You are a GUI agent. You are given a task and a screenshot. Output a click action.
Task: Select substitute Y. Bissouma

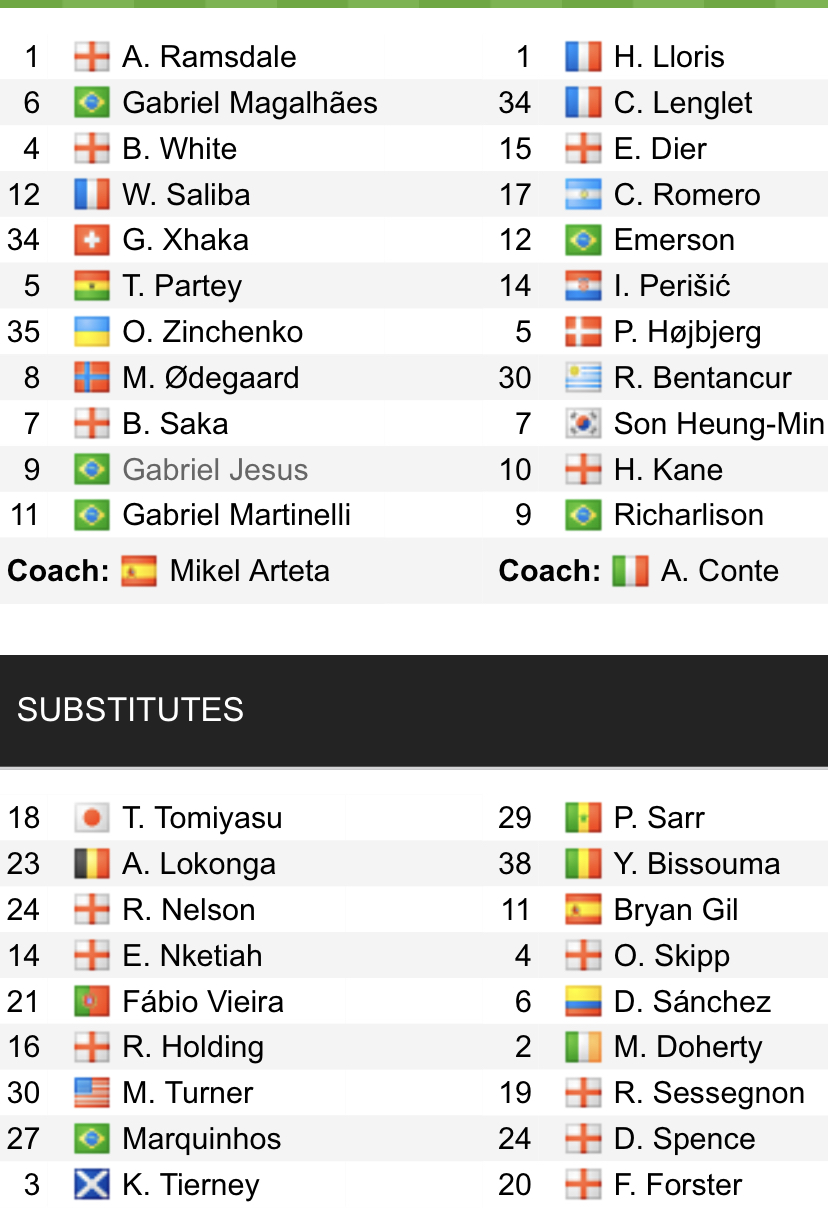(x=697, y=864)
